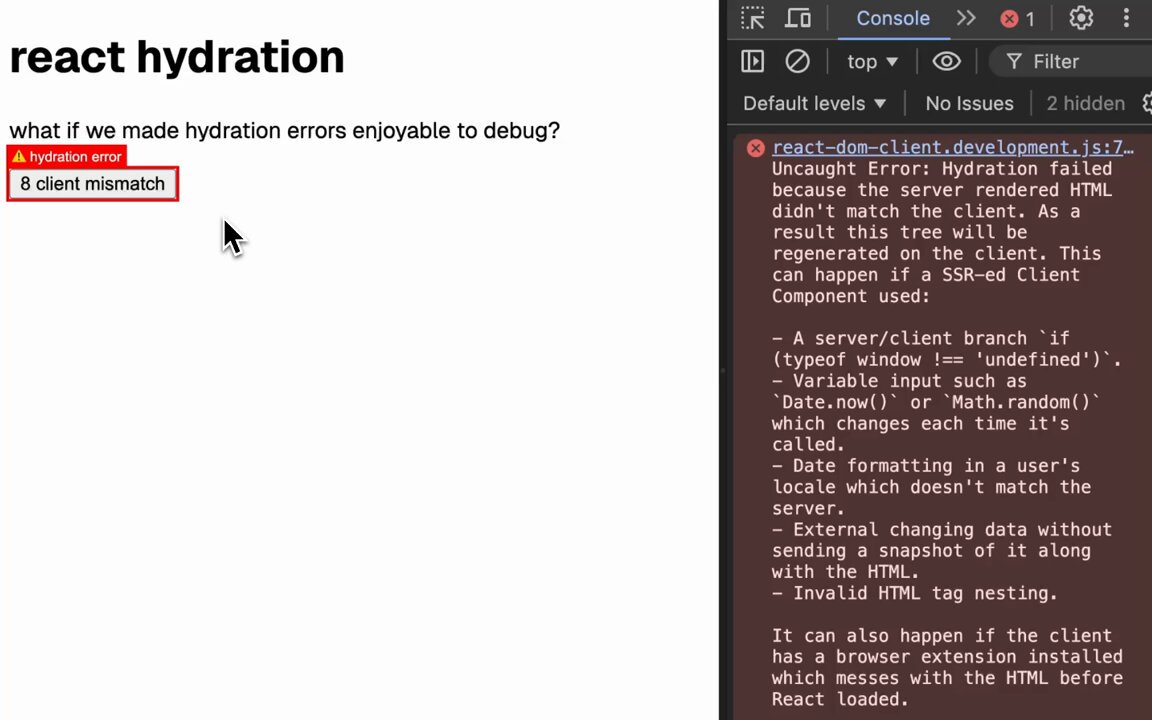Image resolution: width=1152 pixels, height=720 pixels.
Task: Activate the inspect element picker icon
Action: pos(752,18)
